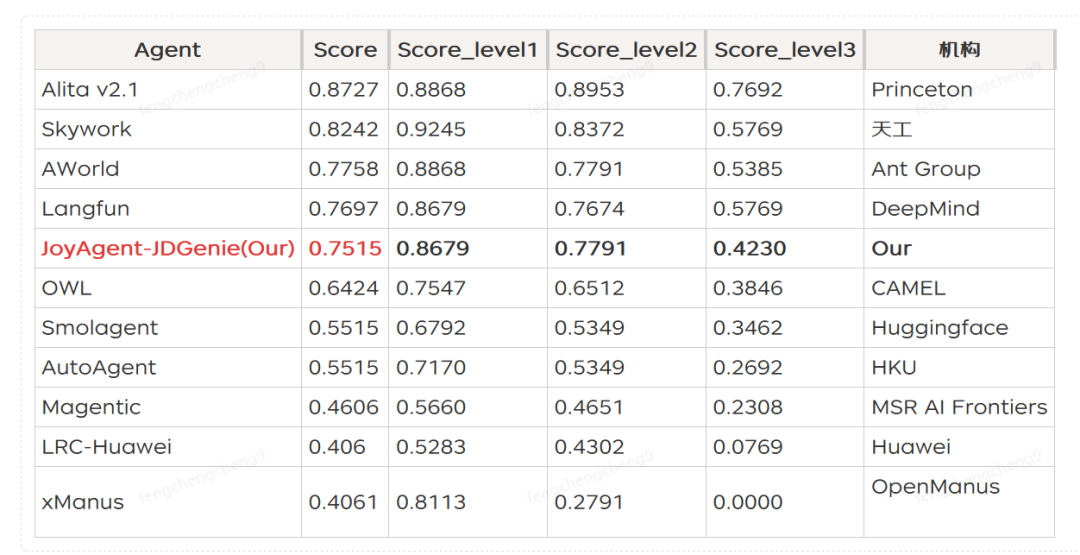The width and height of the screenshot is (1080, 555).
Task: Click level3 score 0.5385
Action: [x=748, y=169]
